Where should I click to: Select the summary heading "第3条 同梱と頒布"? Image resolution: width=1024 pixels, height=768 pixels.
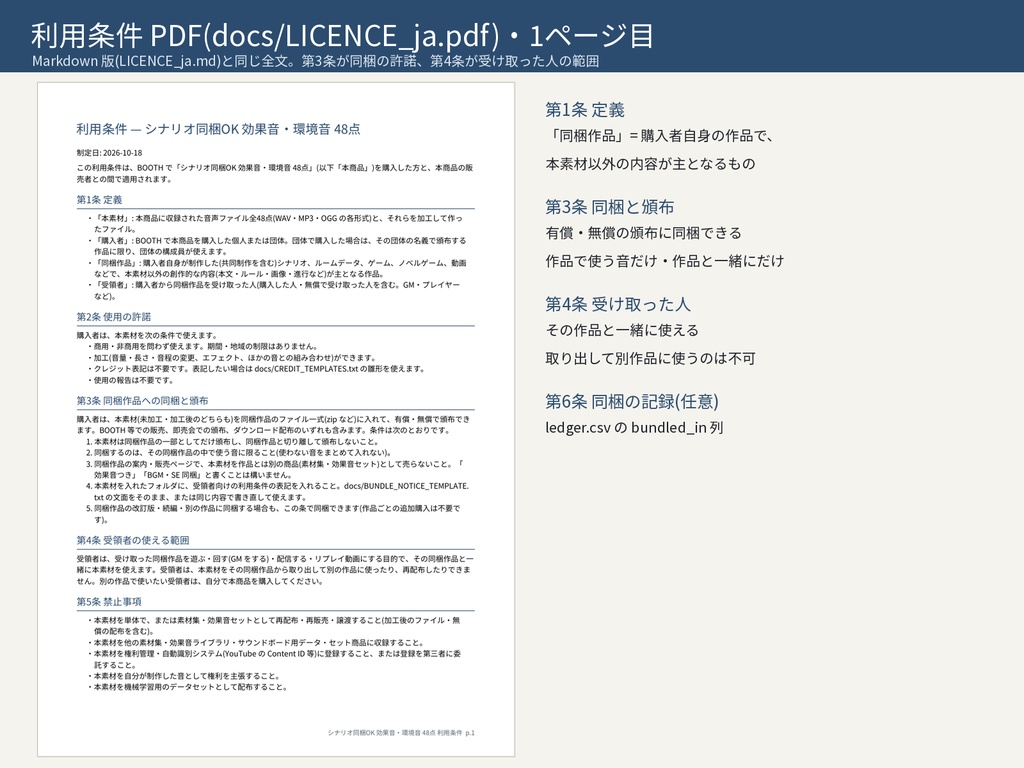[610, 207]
